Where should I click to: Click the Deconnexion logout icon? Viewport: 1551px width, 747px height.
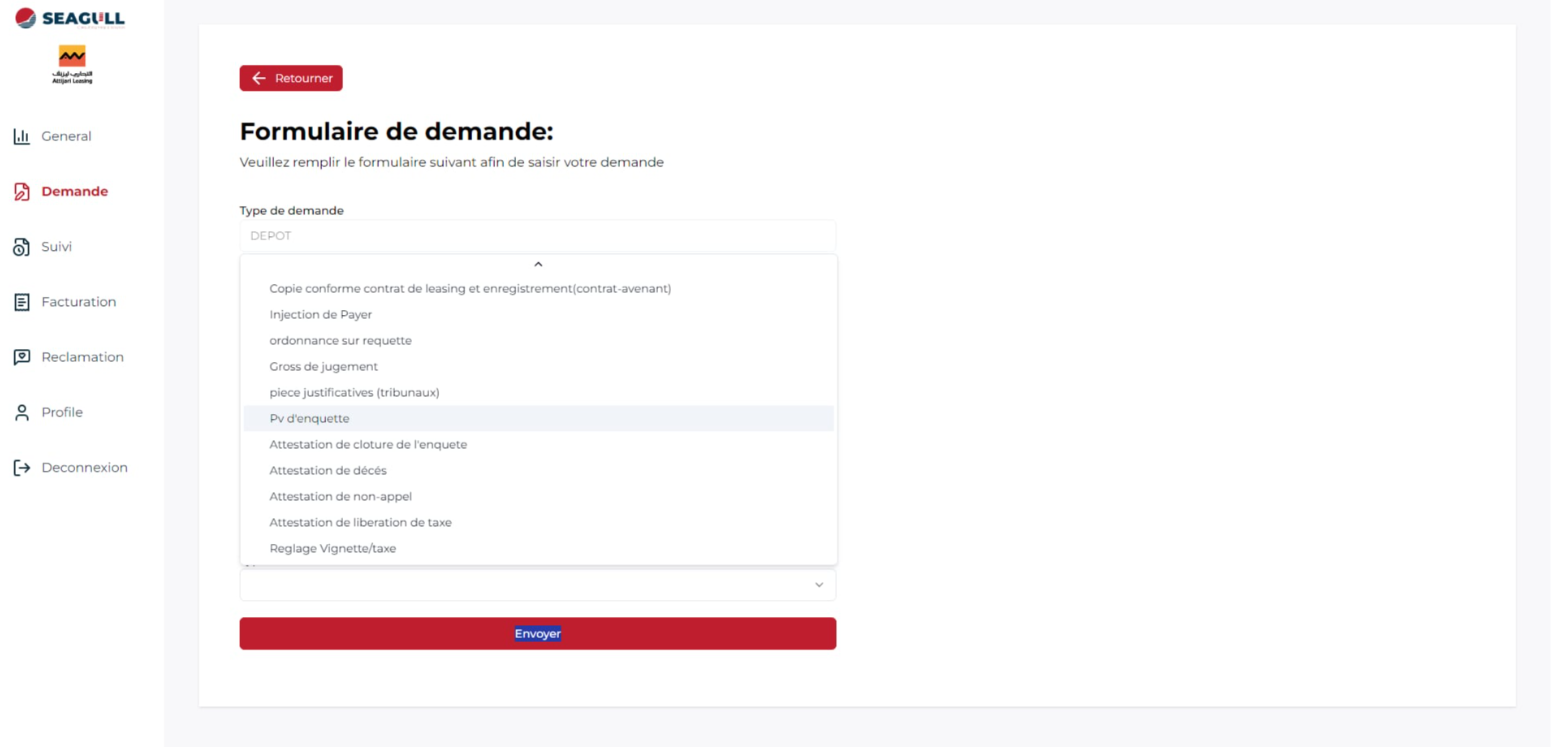tap(21, 468)
